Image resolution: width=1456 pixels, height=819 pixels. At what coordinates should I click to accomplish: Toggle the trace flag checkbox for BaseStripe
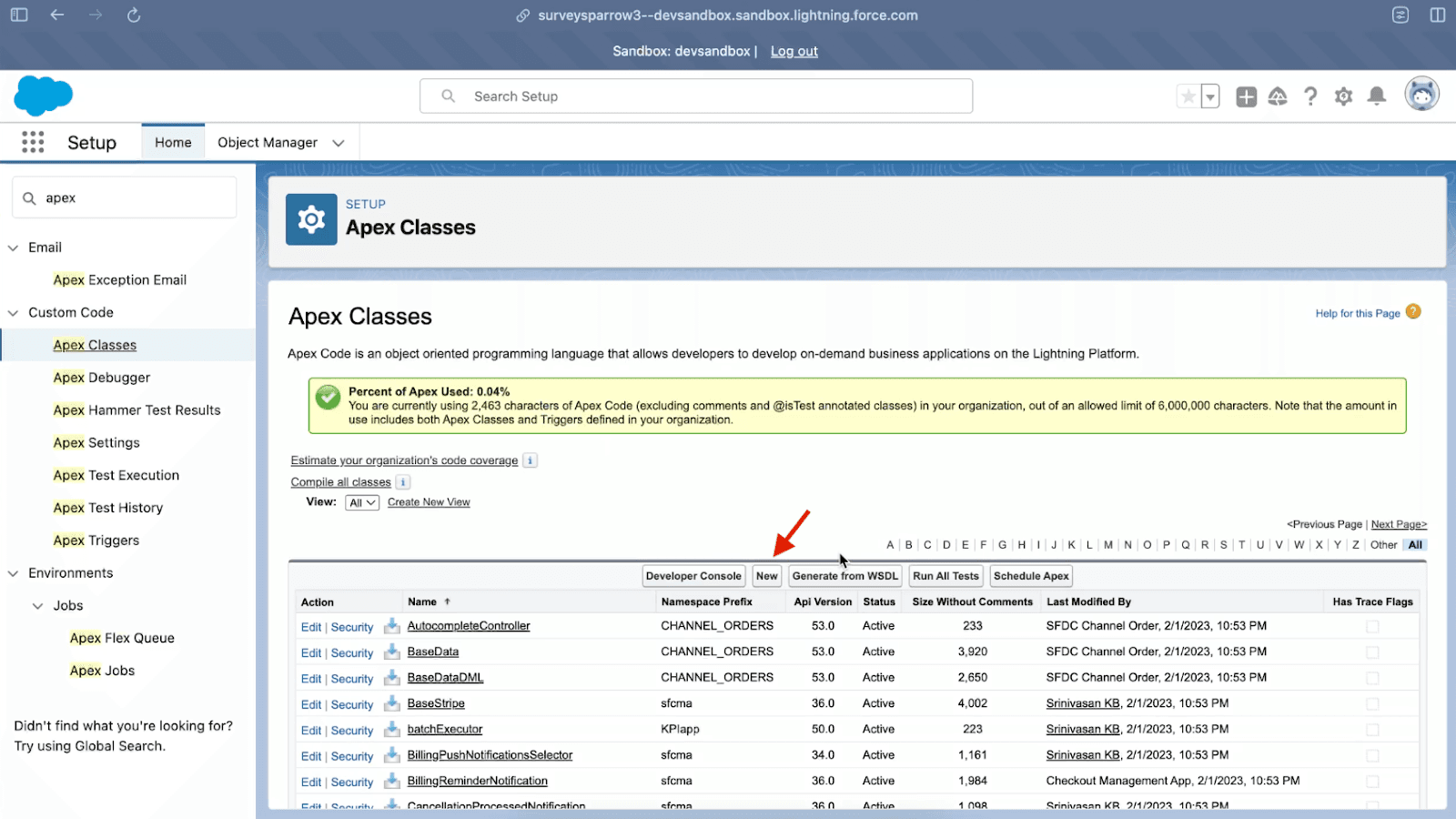1372,703
